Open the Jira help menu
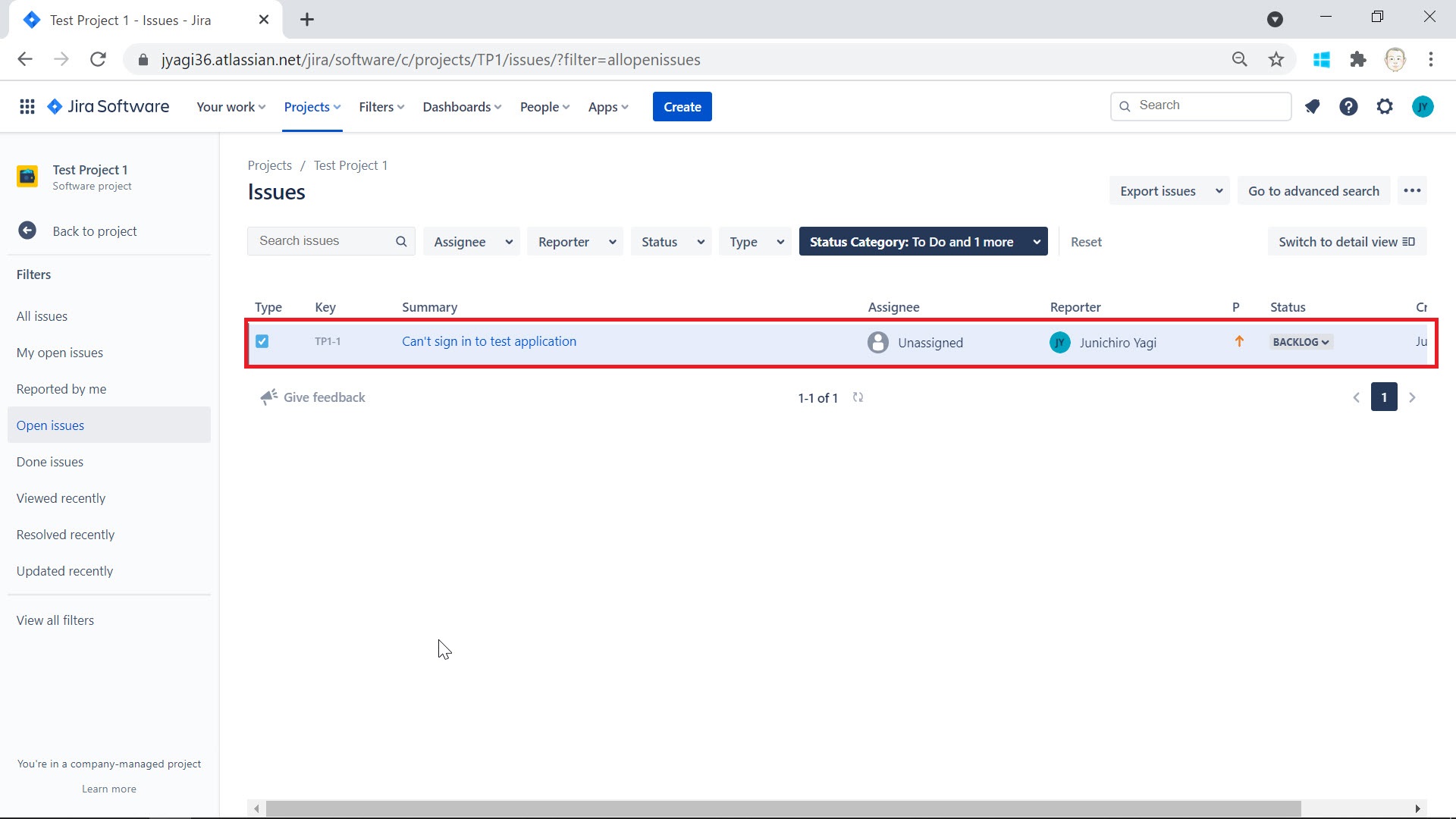The width and height of the screenshot is (1456, 819). pos(1348,106)
